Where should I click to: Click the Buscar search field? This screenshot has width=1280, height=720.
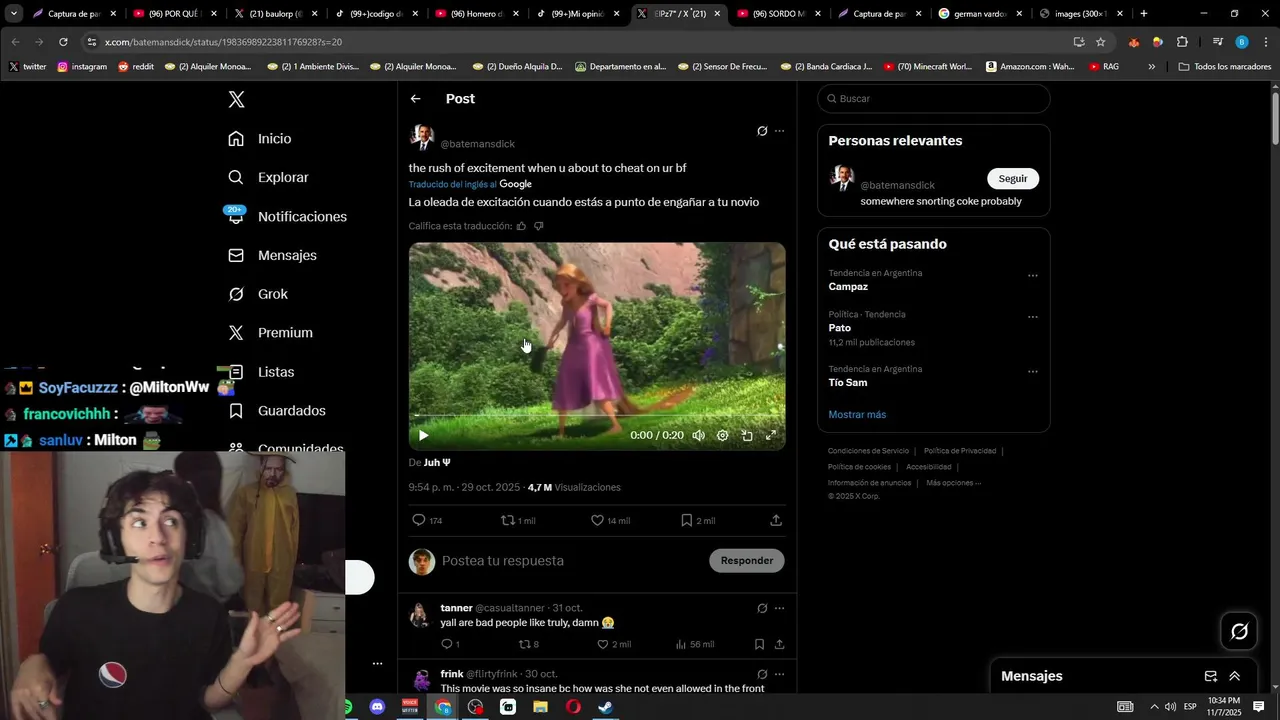coord(934,99)
